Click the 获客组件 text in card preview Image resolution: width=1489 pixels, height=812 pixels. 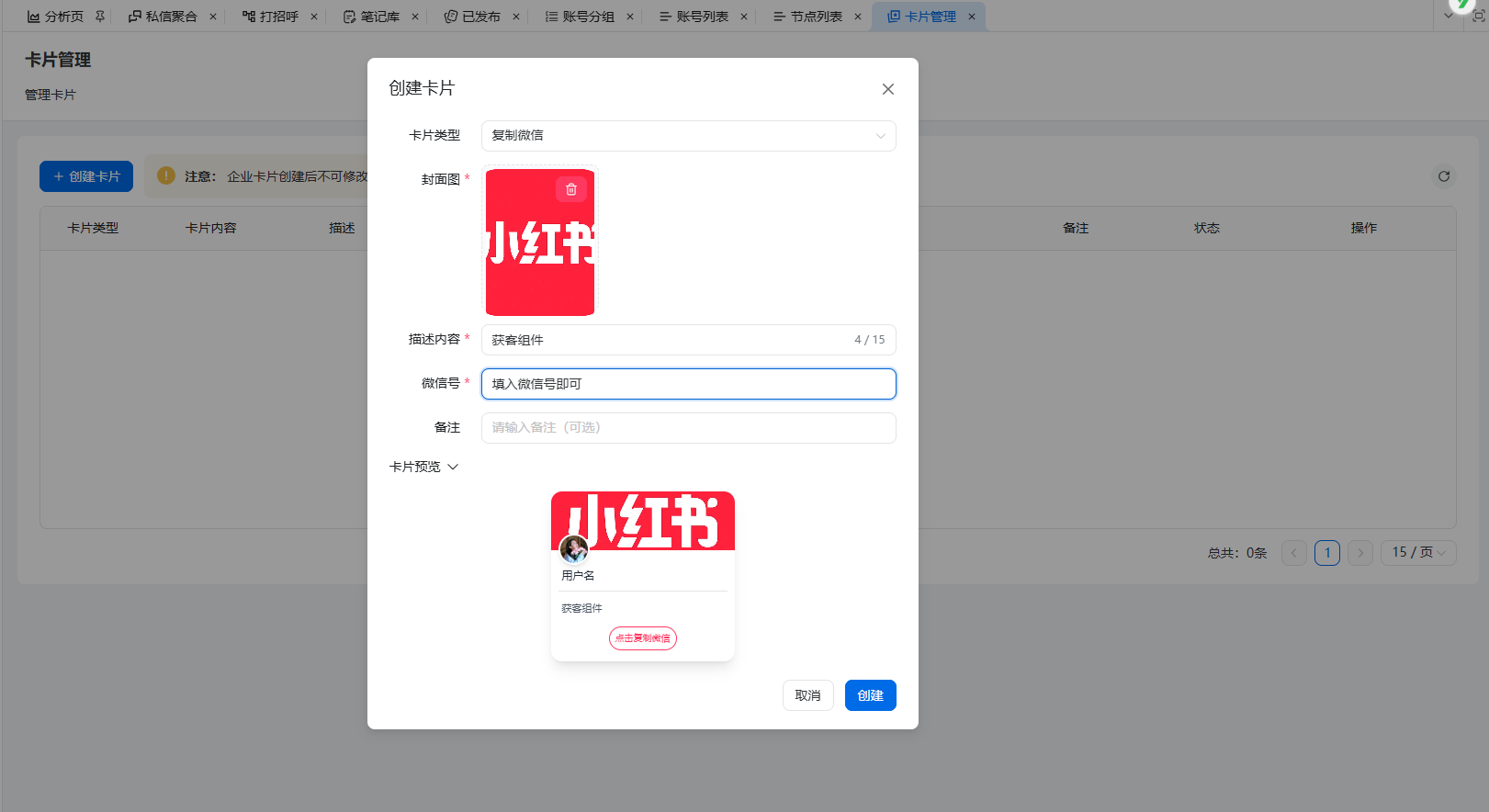[x=581, y=609]
